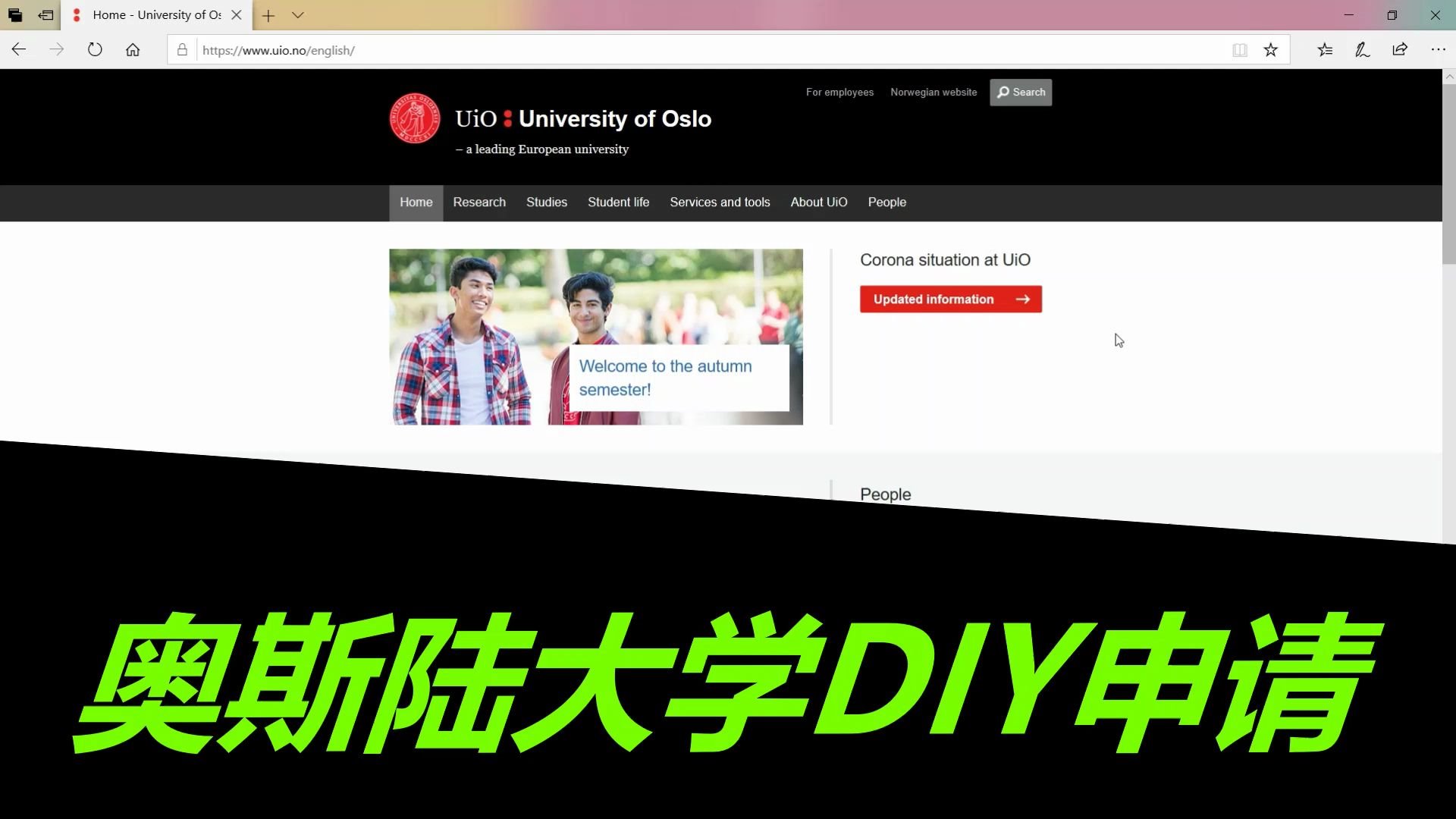Click the page vertical scrollbar thumb
This screenshot has width=1456, height=819.
[1448, 174]
